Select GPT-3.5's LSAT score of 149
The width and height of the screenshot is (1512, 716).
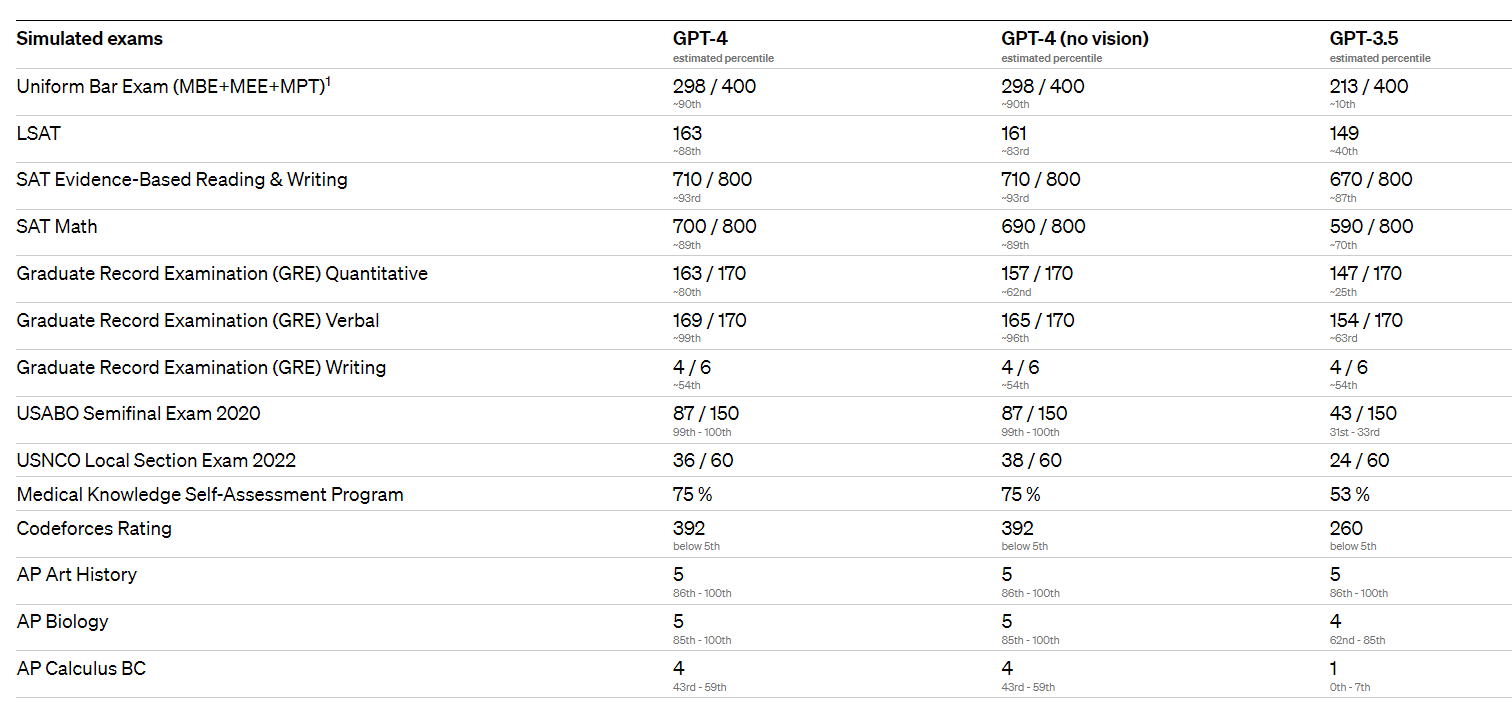pyautogui.click(x=1344, y=133)
